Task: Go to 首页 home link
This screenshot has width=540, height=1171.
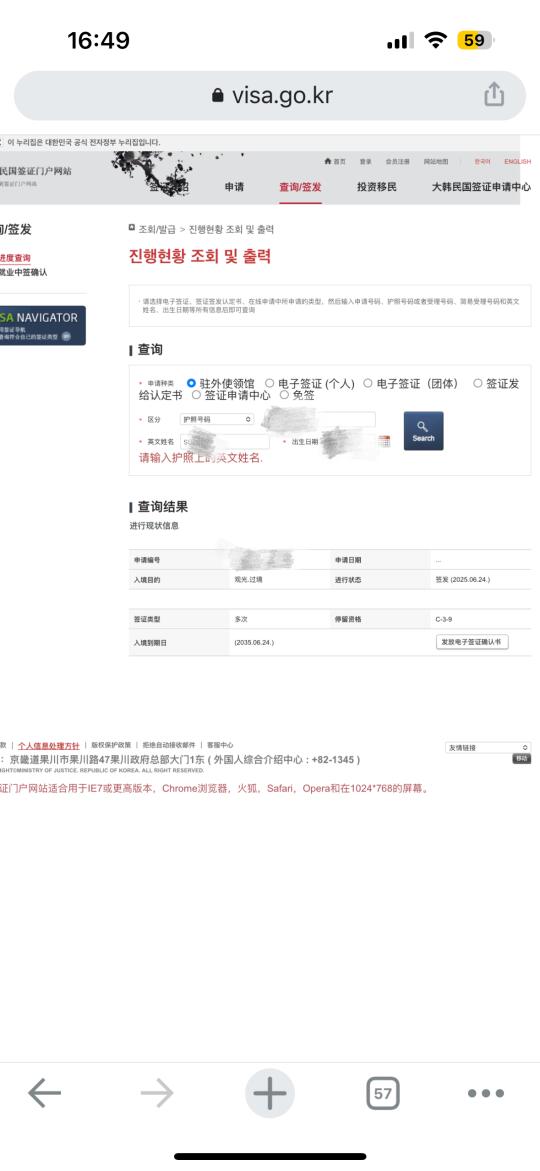Action: pyautogui.click(x=335, y=161)
